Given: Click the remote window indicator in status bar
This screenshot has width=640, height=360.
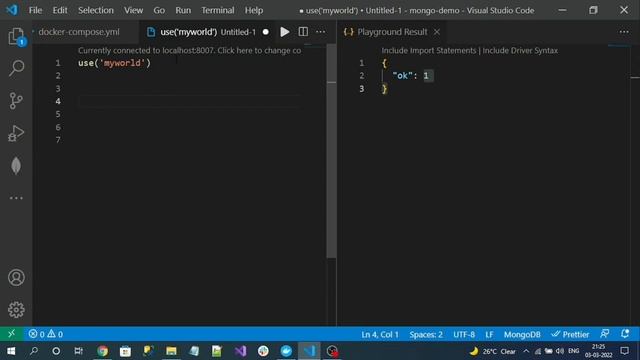Looking at the screenshot, I should click(x=11, y=334).
